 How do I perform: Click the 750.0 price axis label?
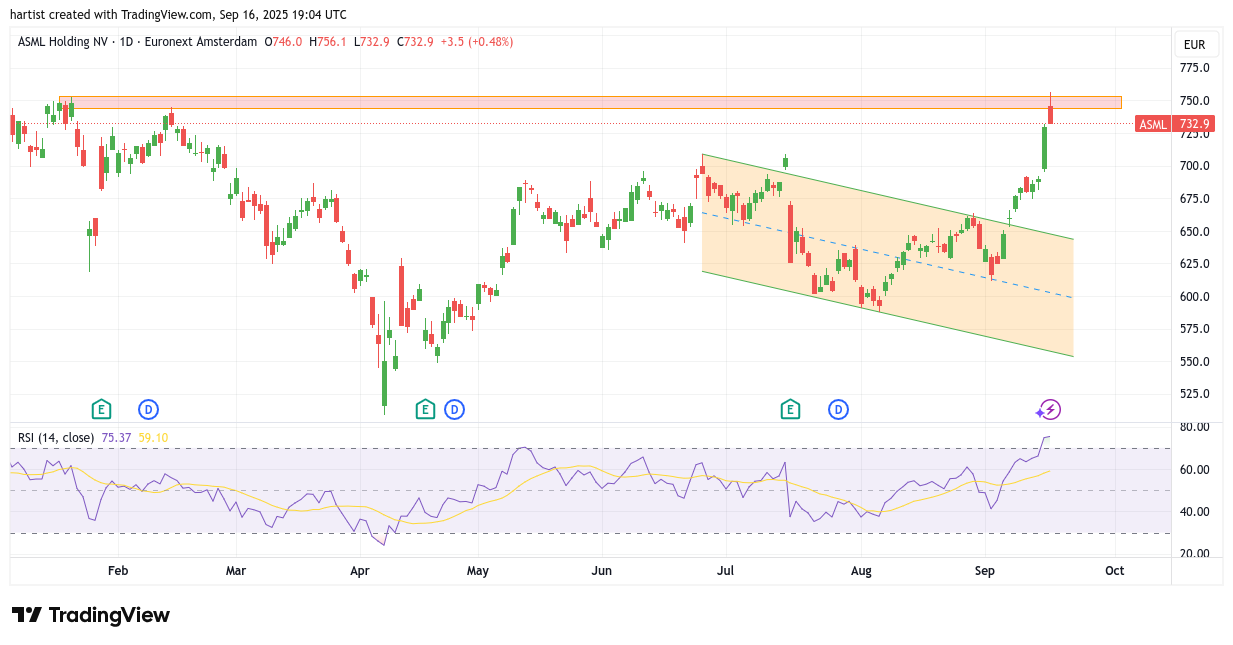(1194, 101)
